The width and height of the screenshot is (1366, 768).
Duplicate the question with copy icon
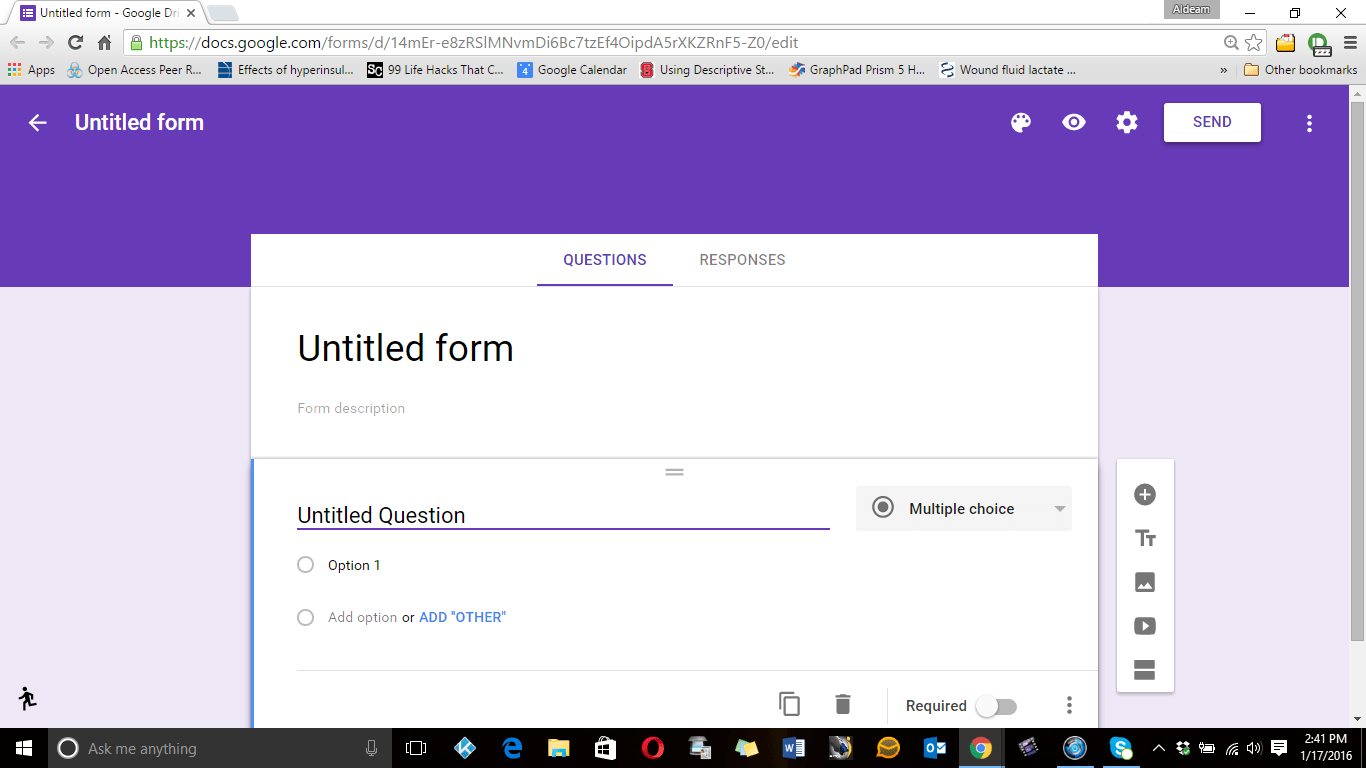pos(789,705)
